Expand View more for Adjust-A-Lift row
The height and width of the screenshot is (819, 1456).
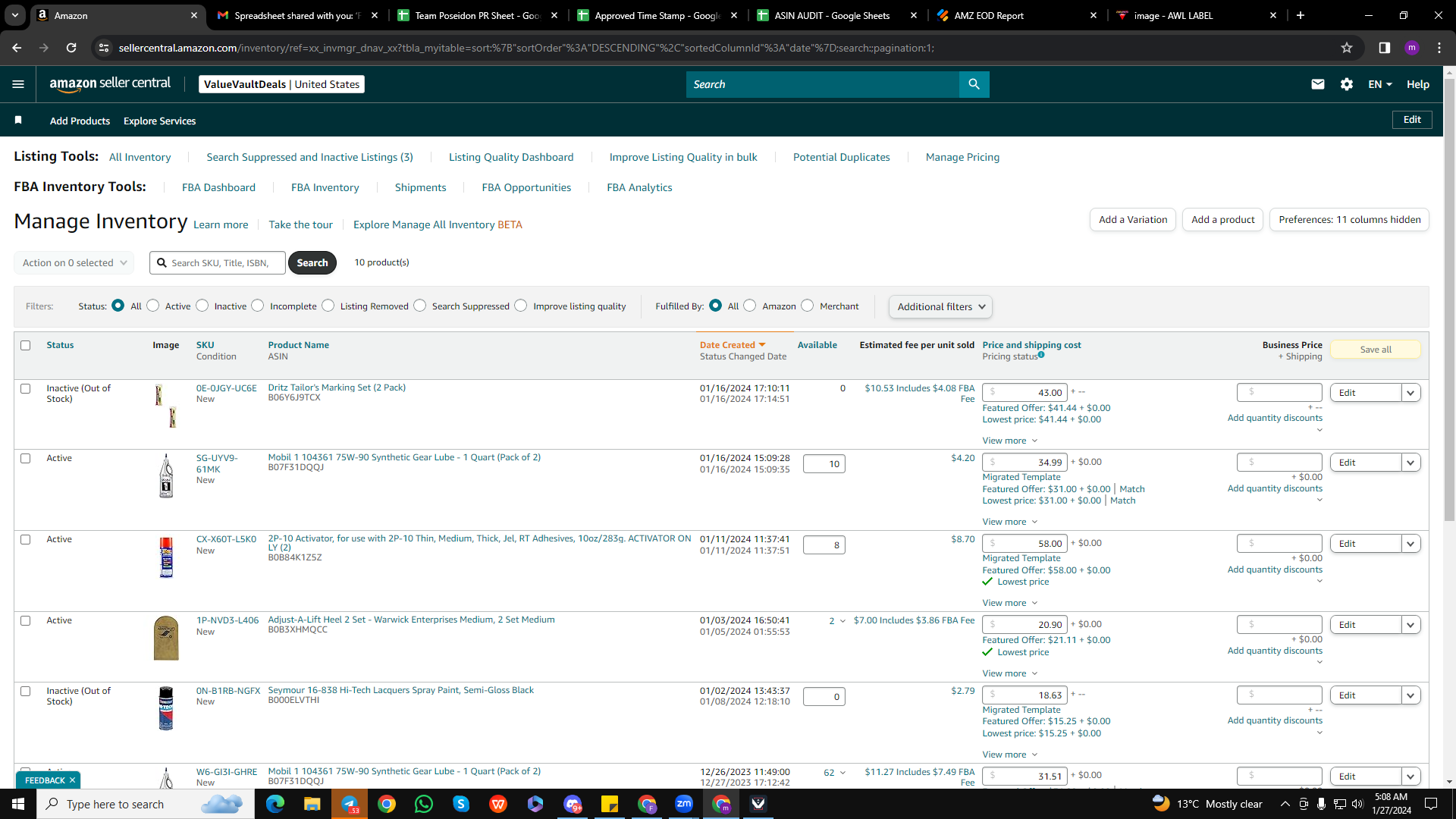1009,673
